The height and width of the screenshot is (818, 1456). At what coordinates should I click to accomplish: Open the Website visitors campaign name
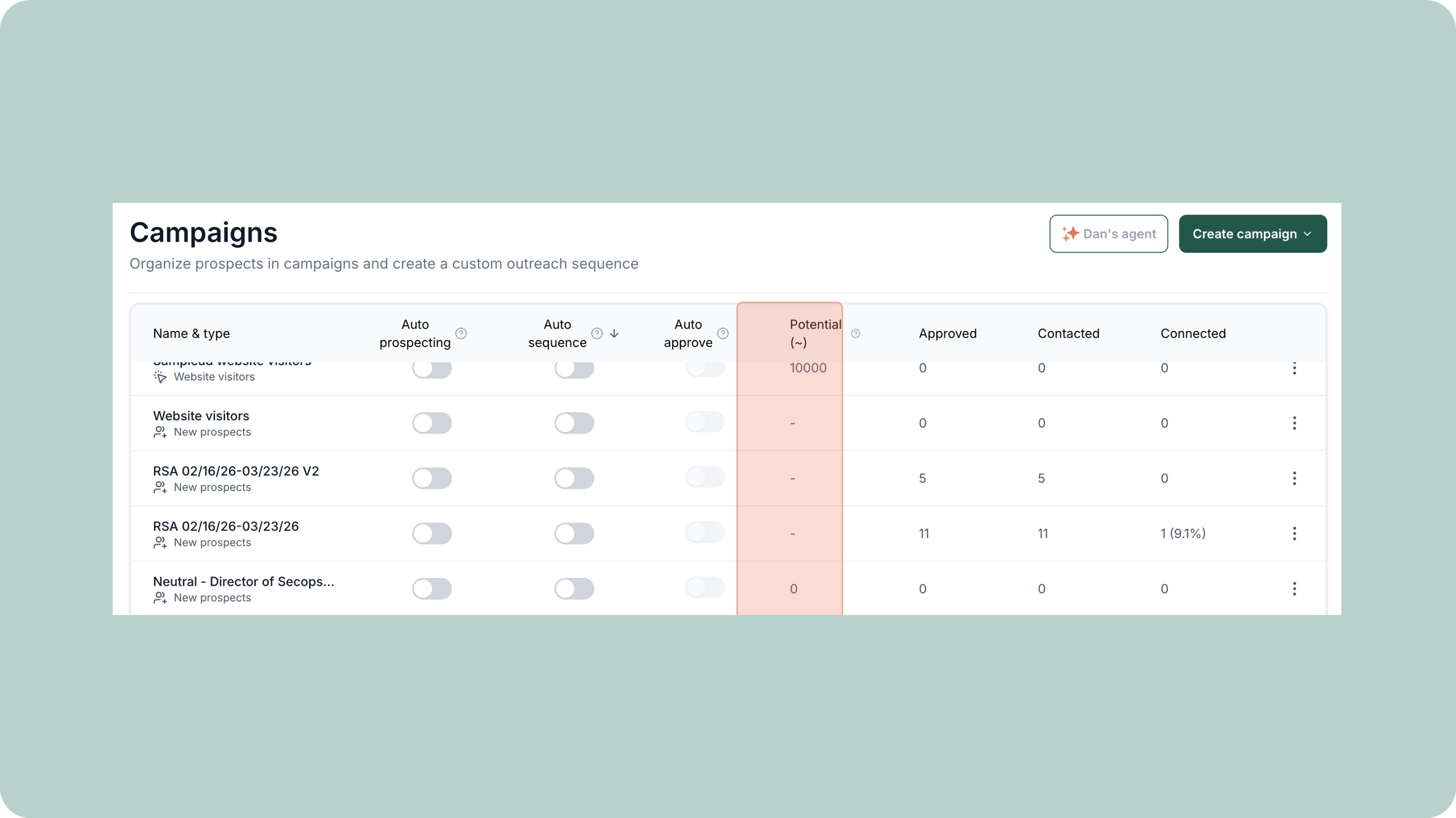pos(201,416)
